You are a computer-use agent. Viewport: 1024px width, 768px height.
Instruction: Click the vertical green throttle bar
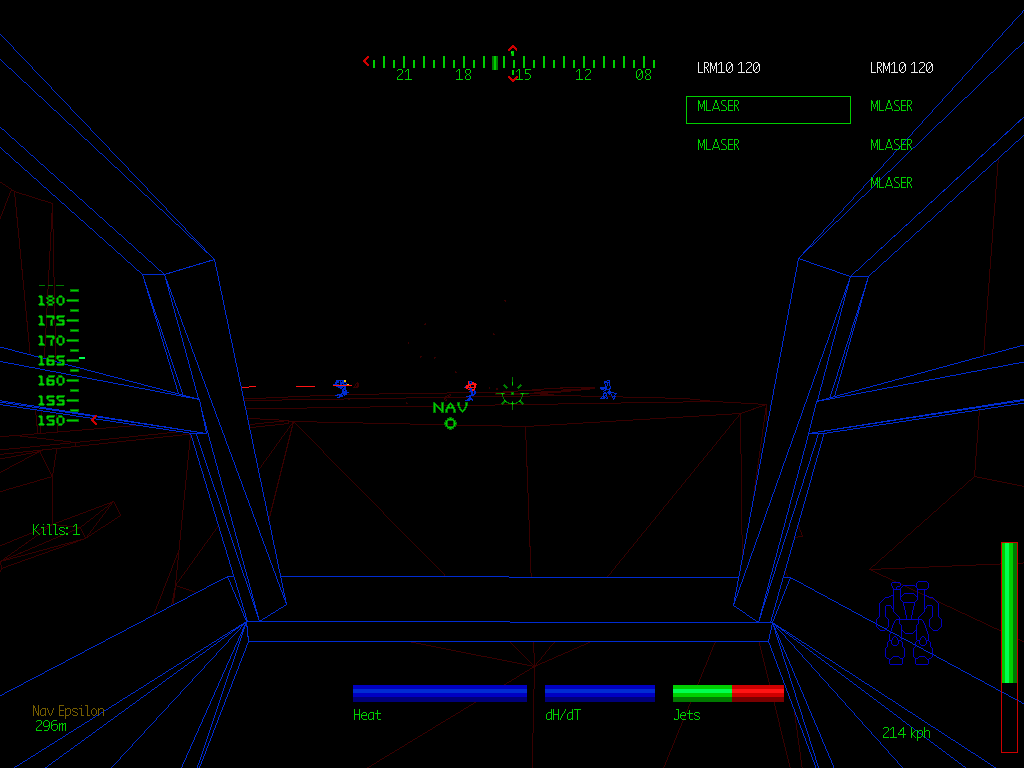pos(1009,612)
